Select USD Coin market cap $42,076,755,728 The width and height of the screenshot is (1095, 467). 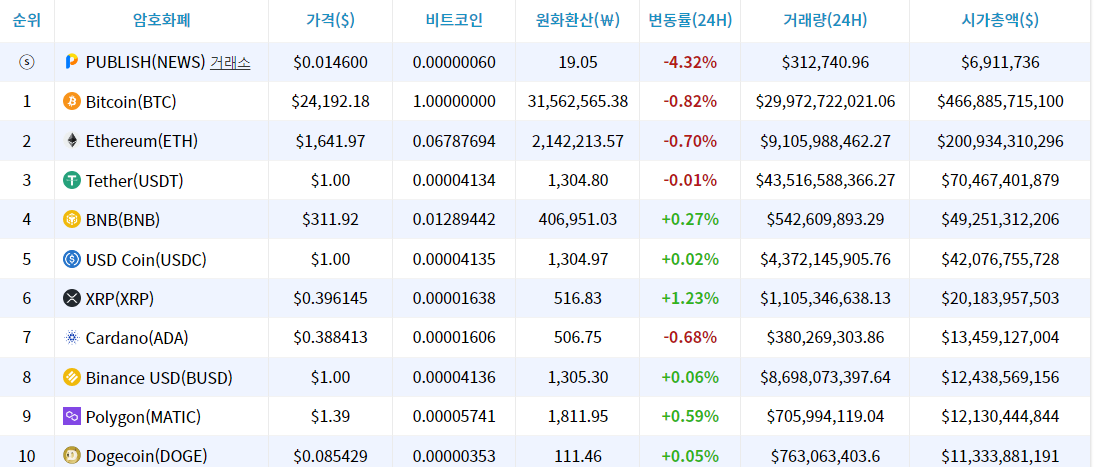(x=1000, y=260)
